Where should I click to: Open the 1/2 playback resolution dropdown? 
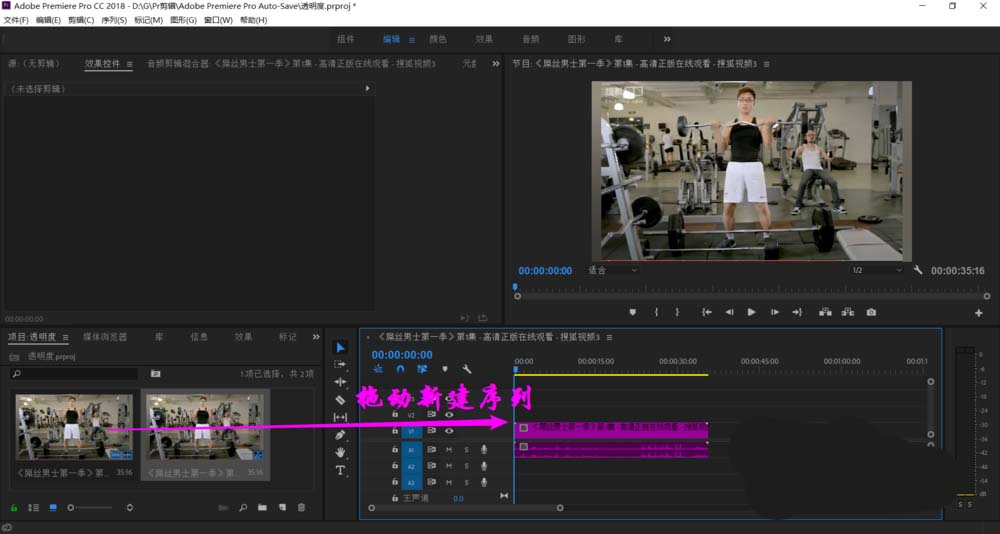876,270
